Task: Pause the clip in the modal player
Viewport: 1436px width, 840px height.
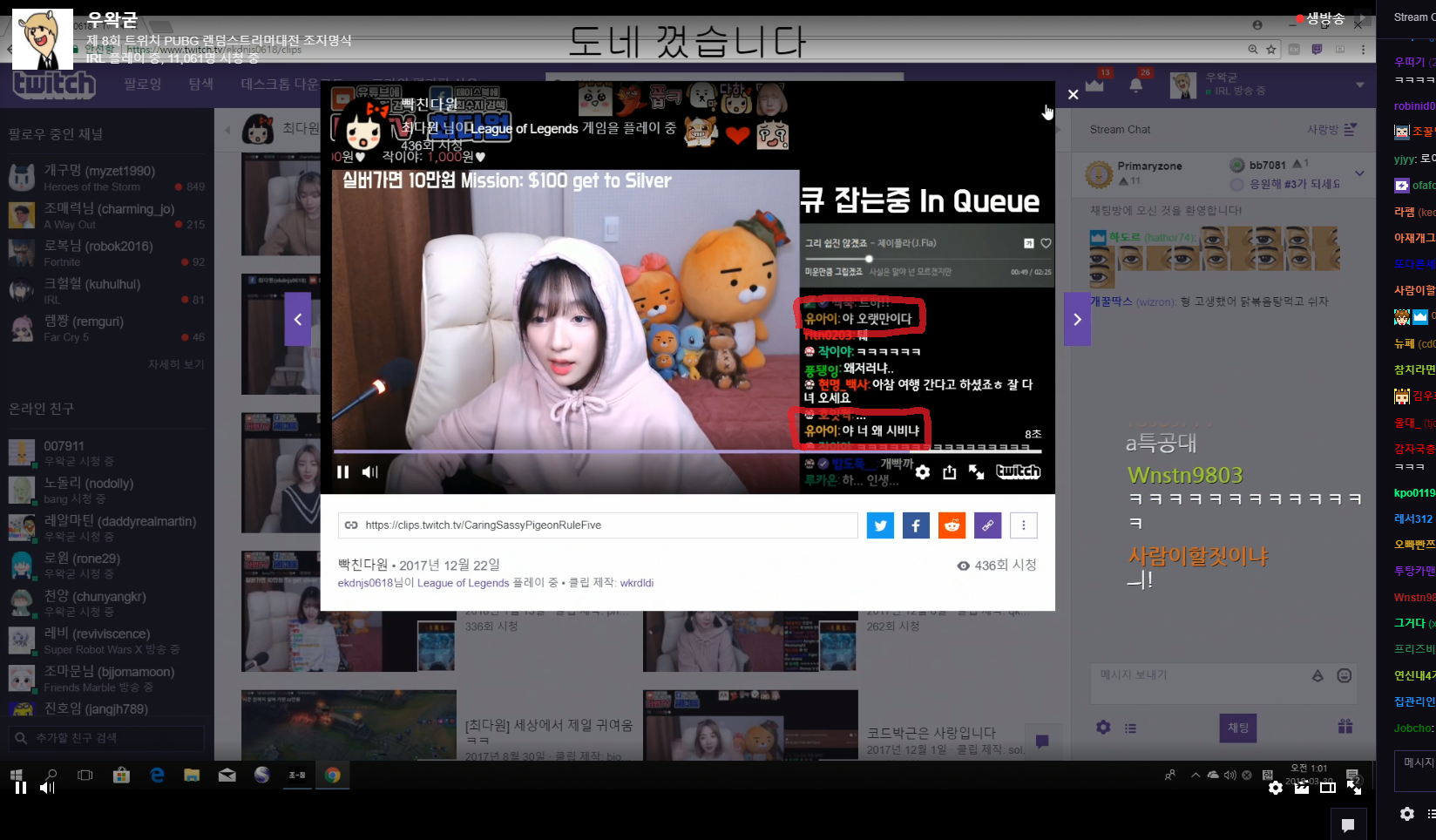Action: click(342, 472)
